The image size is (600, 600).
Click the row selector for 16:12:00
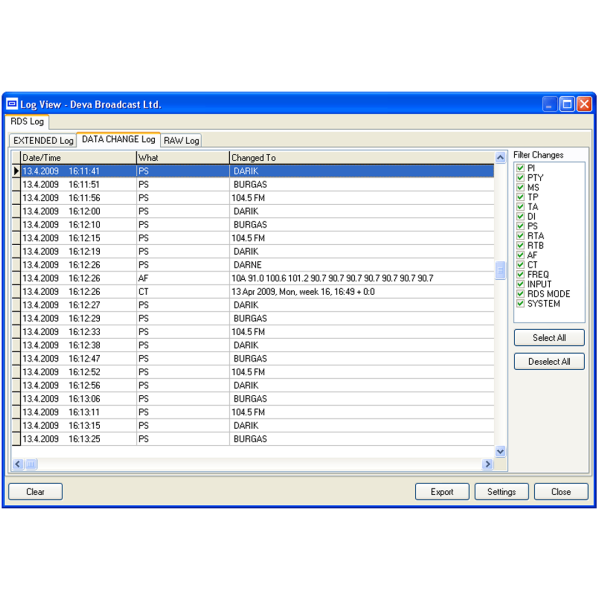tap(16, 211)
